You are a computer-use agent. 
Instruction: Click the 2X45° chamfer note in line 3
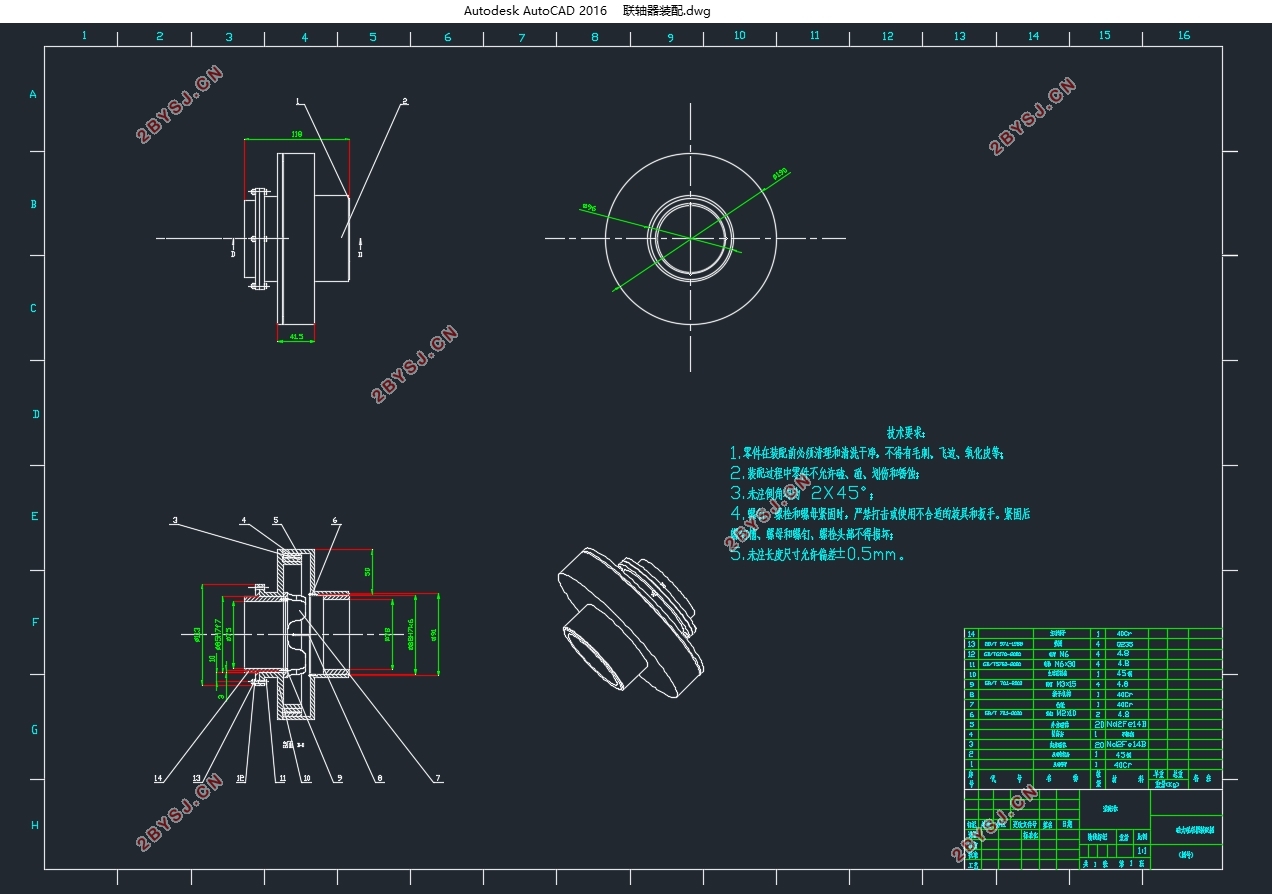[841, 493]
